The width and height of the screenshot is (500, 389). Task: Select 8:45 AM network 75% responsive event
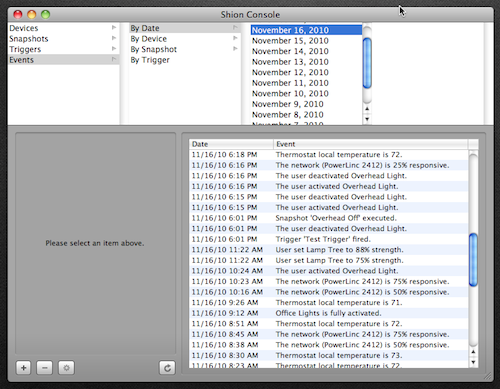329,334
